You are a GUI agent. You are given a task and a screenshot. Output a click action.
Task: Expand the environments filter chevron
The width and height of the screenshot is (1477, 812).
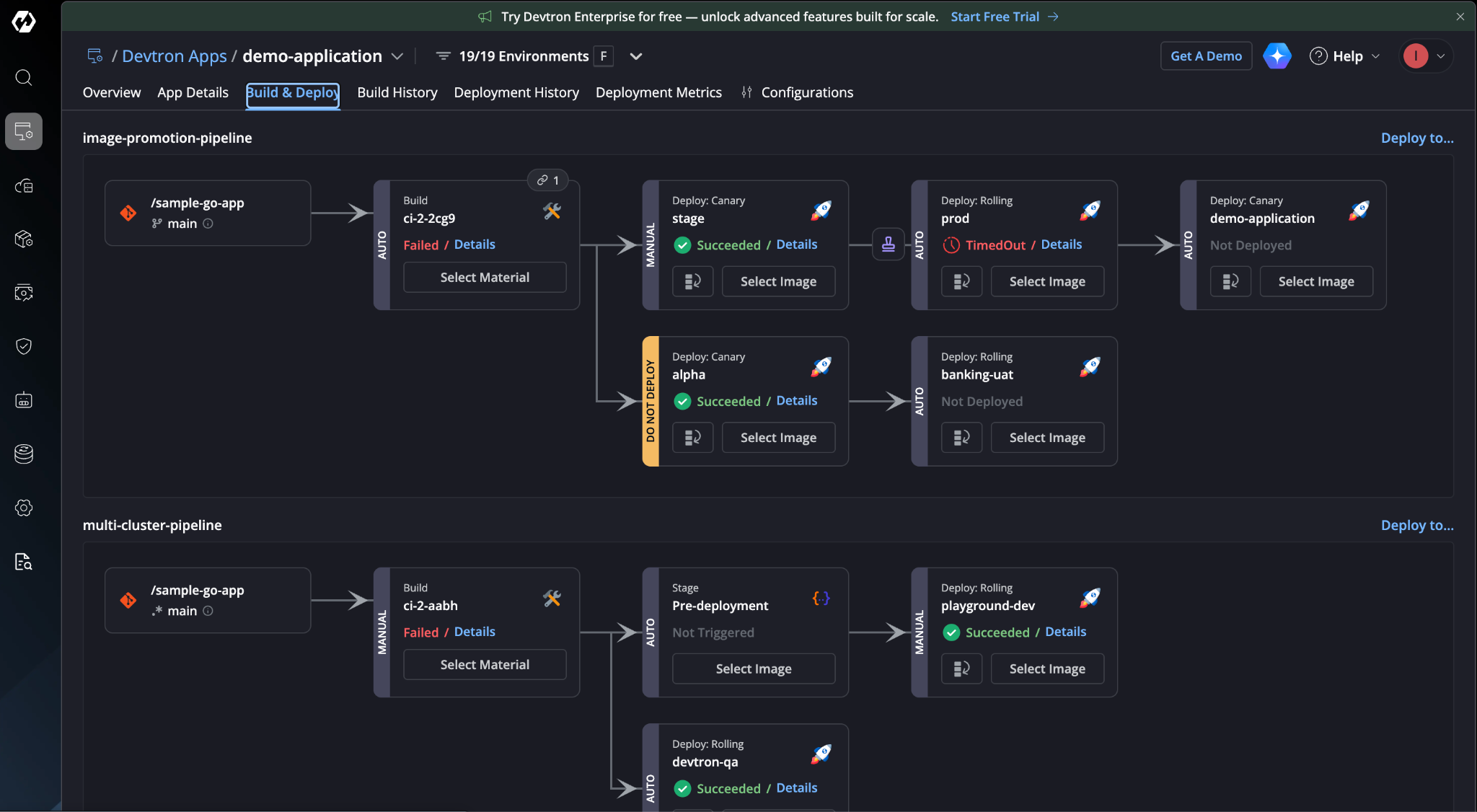tap(635, 56)
